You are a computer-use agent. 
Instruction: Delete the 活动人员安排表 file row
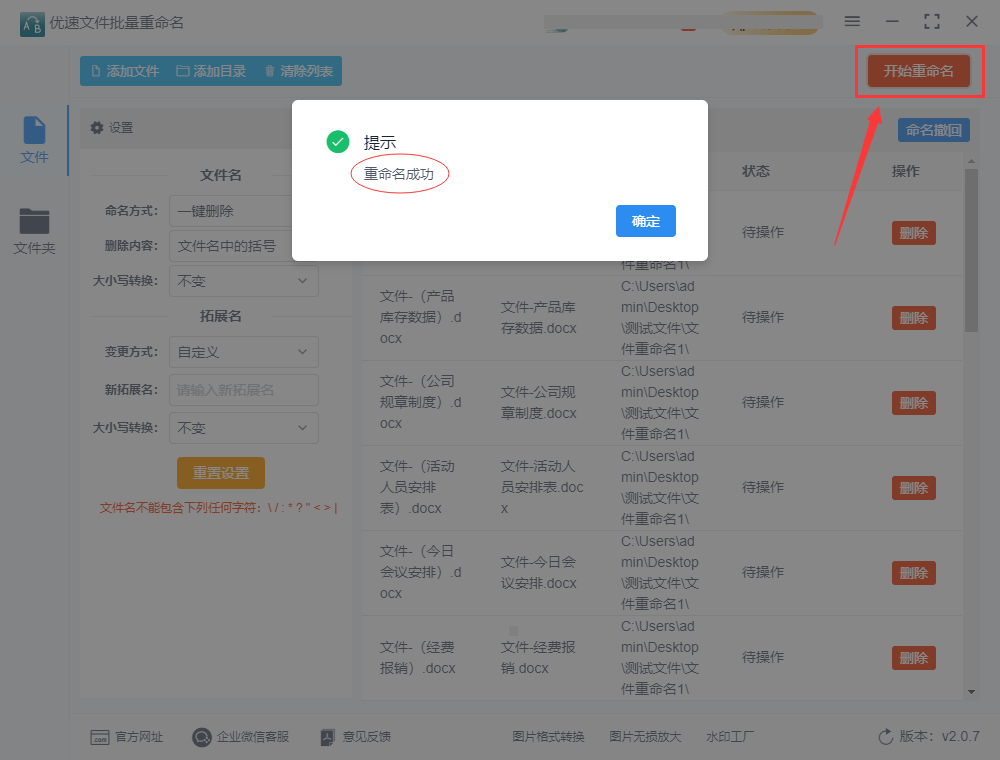(x=913, y=488)
